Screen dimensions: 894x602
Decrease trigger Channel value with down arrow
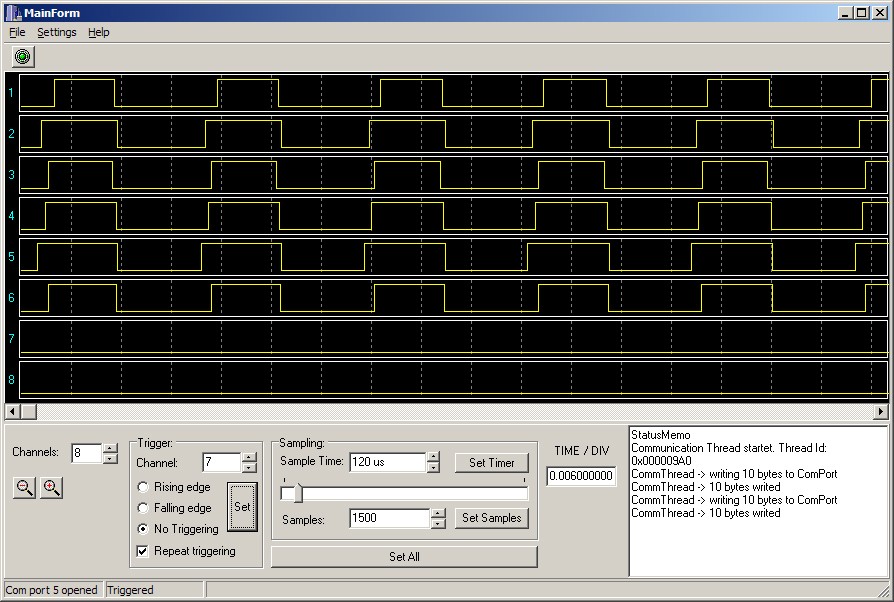(249, 468)
